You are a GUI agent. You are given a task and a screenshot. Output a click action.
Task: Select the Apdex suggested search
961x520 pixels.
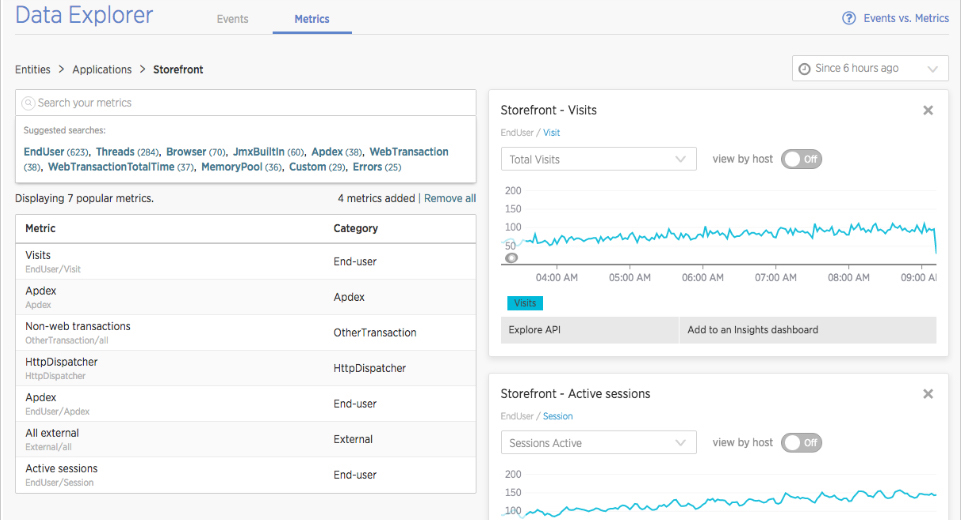point(327,151)
